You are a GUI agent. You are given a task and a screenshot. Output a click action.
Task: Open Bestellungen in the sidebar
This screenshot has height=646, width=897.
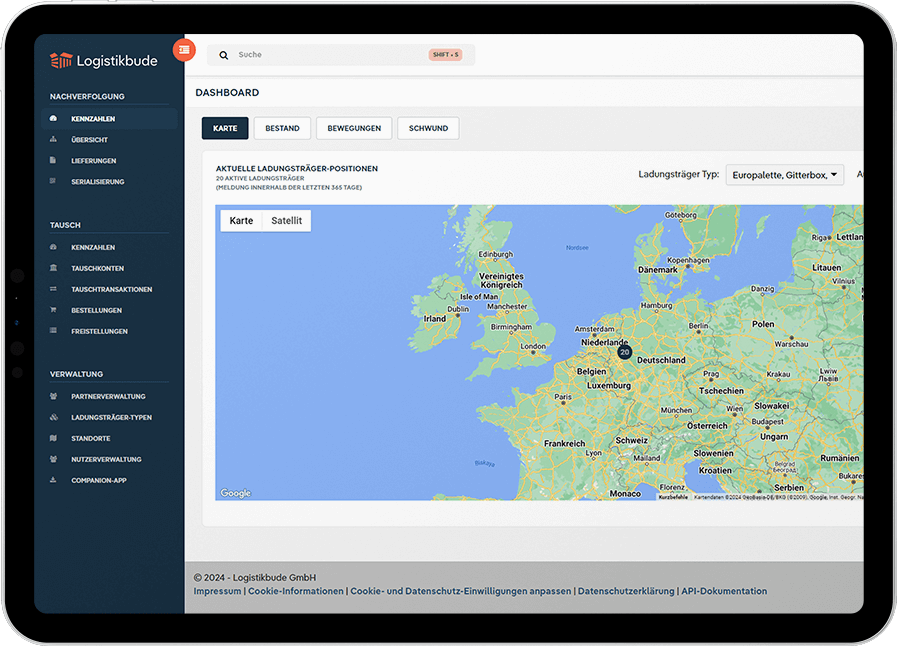click(x=96, y=311)
